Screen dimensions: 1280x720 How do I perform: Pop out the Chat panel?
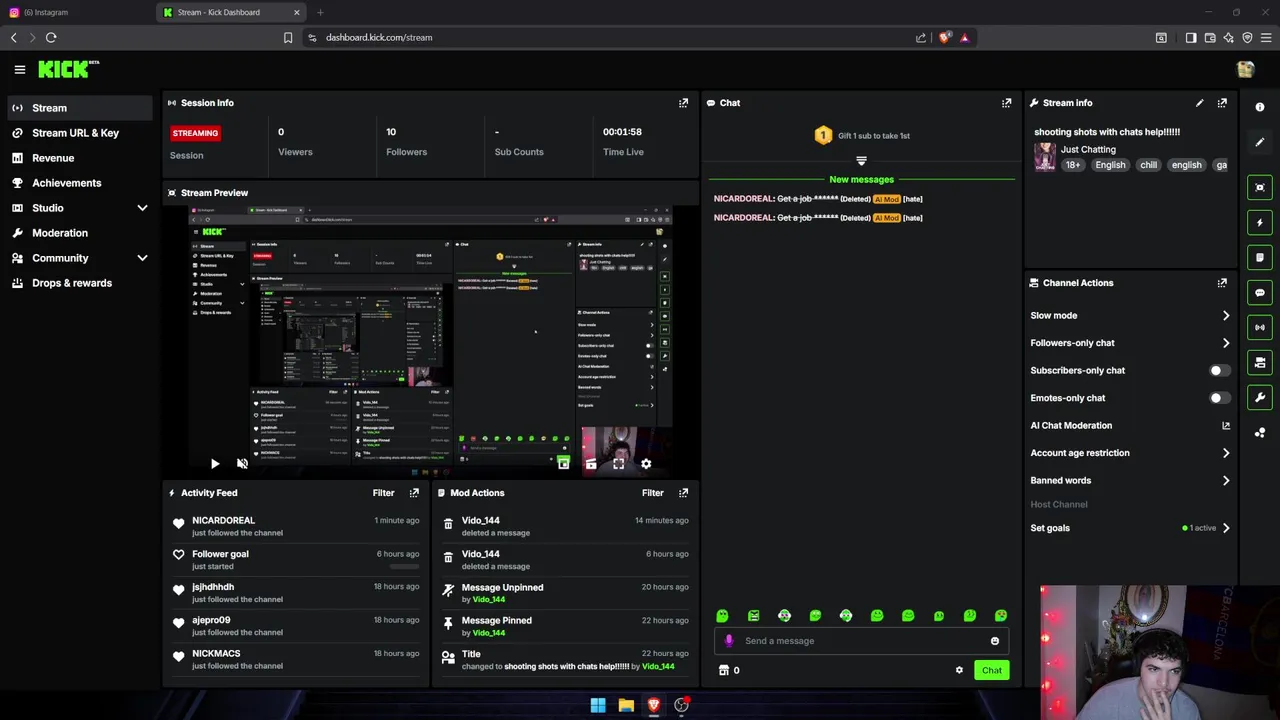coord(1006,103)
